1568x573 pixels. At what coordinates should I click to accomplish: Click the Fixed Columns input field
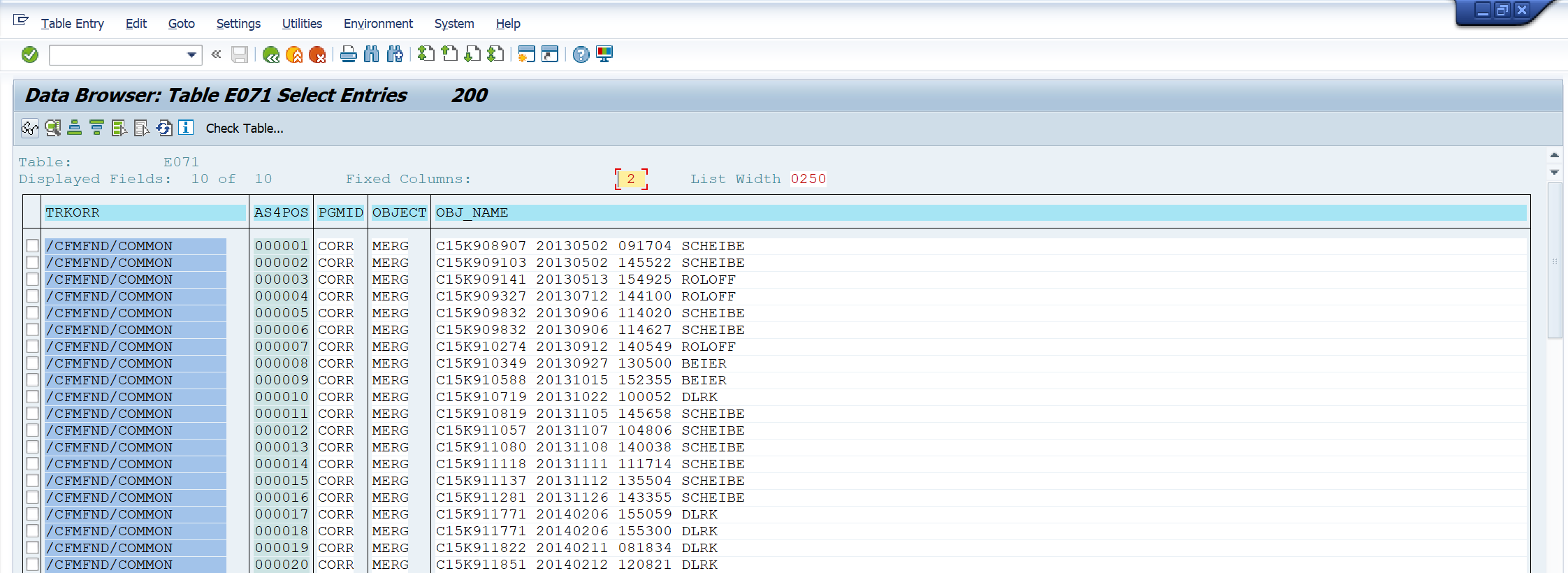(631, 179)
